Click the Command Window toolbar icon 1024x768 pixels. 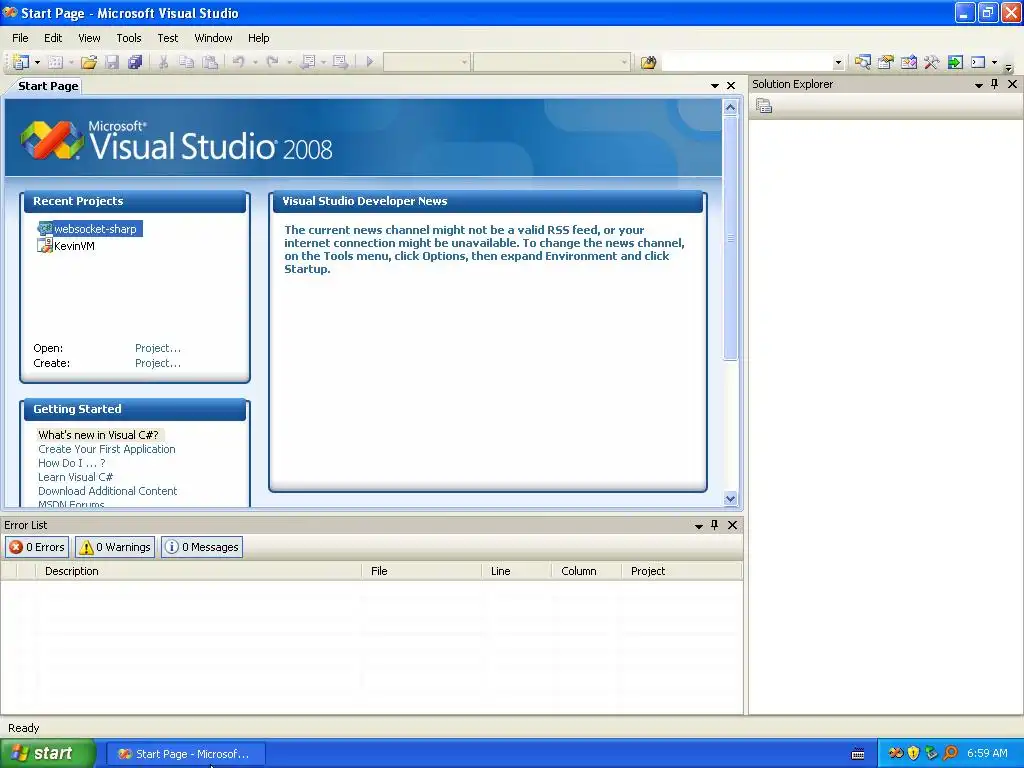978,62
